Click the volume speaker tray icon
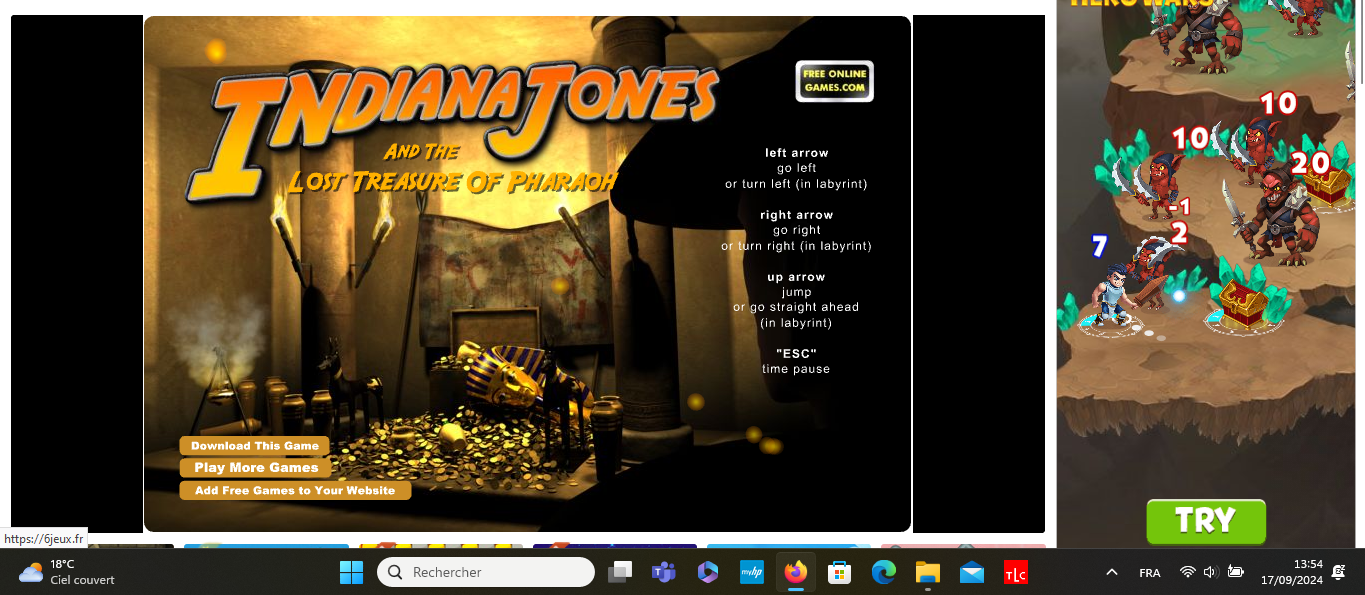1365x595 pixels. pos(1211,572)
